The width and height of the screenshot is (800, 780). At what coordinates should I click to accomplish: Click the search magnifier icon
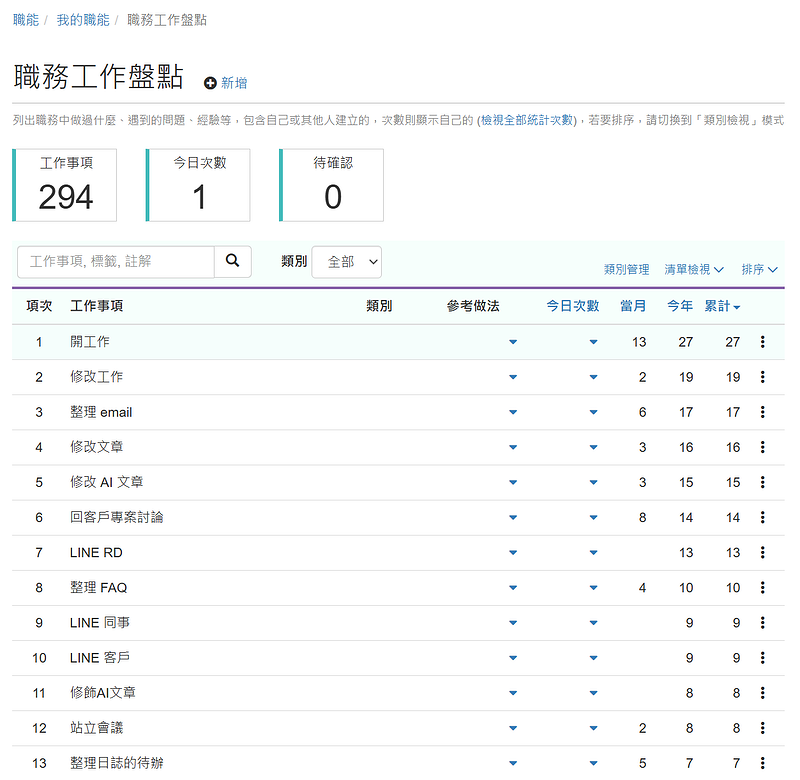click(233, 261)
